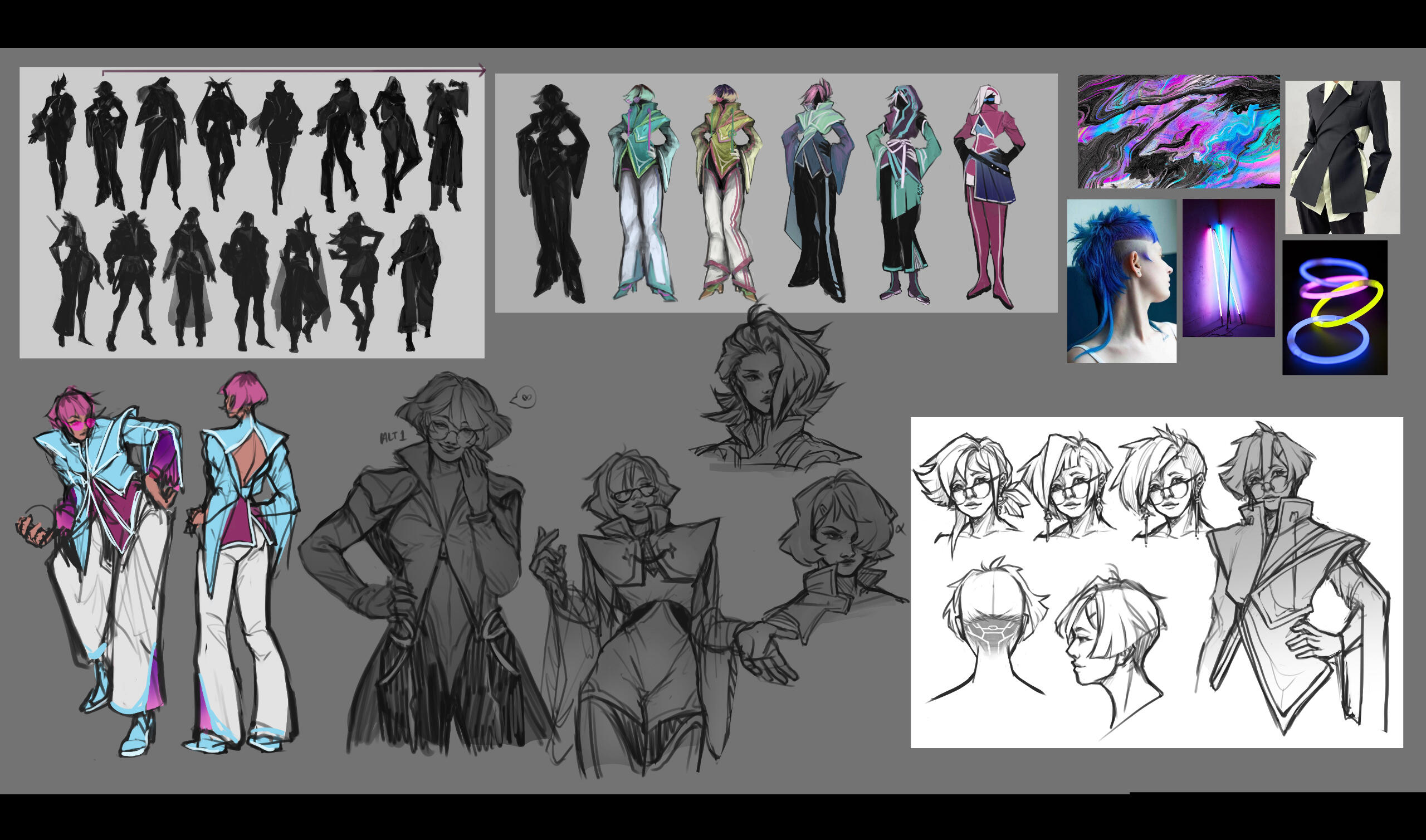This screenshot has width=1426, height=840.
Task: Click the black blazer fashion reference photo
Action: tap(1342, 157)
